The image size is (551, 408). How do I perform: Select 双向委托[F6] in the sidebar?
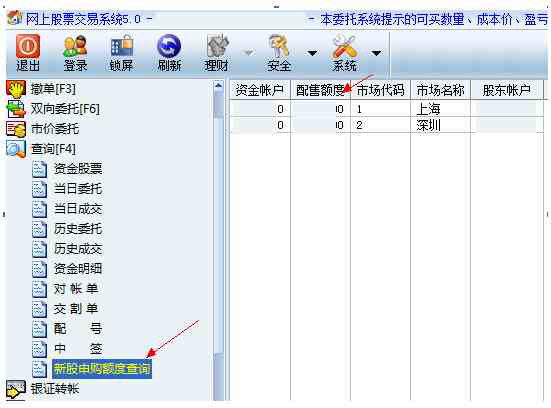click(x=65, y=109)
